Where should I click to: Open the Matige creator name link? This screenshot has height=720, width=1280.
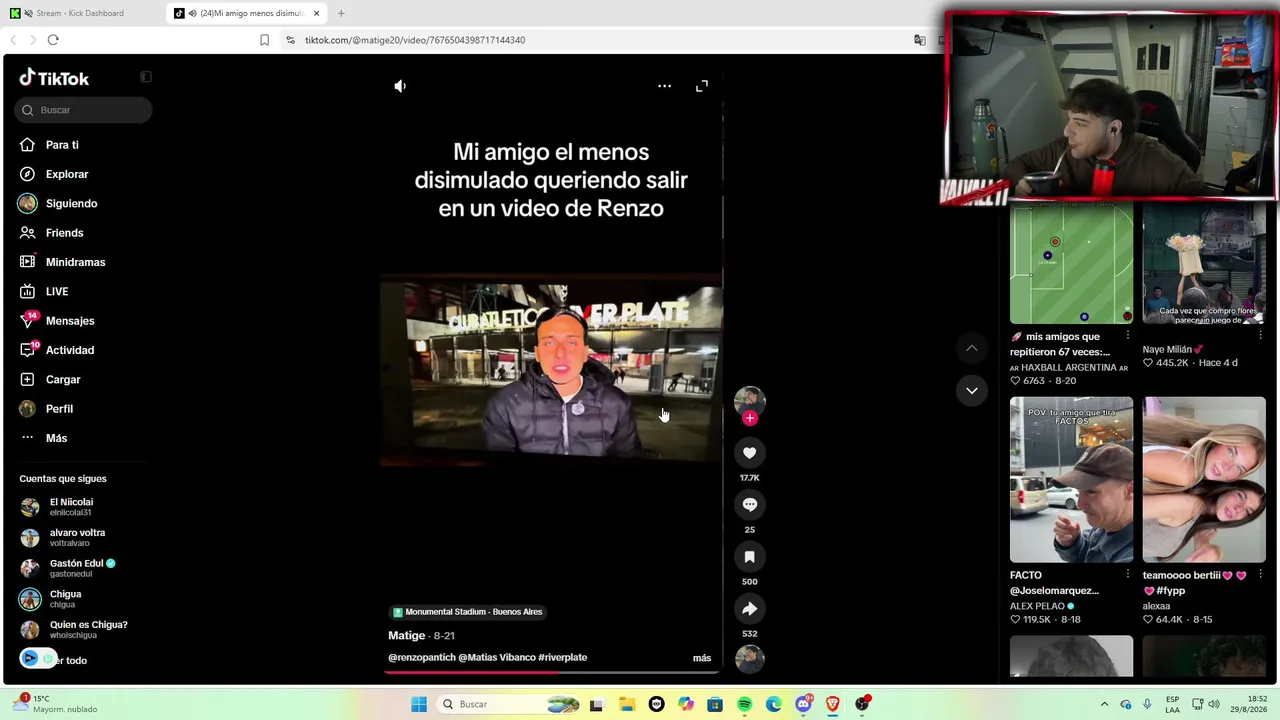pyautogui.click(x=407, y=636)
